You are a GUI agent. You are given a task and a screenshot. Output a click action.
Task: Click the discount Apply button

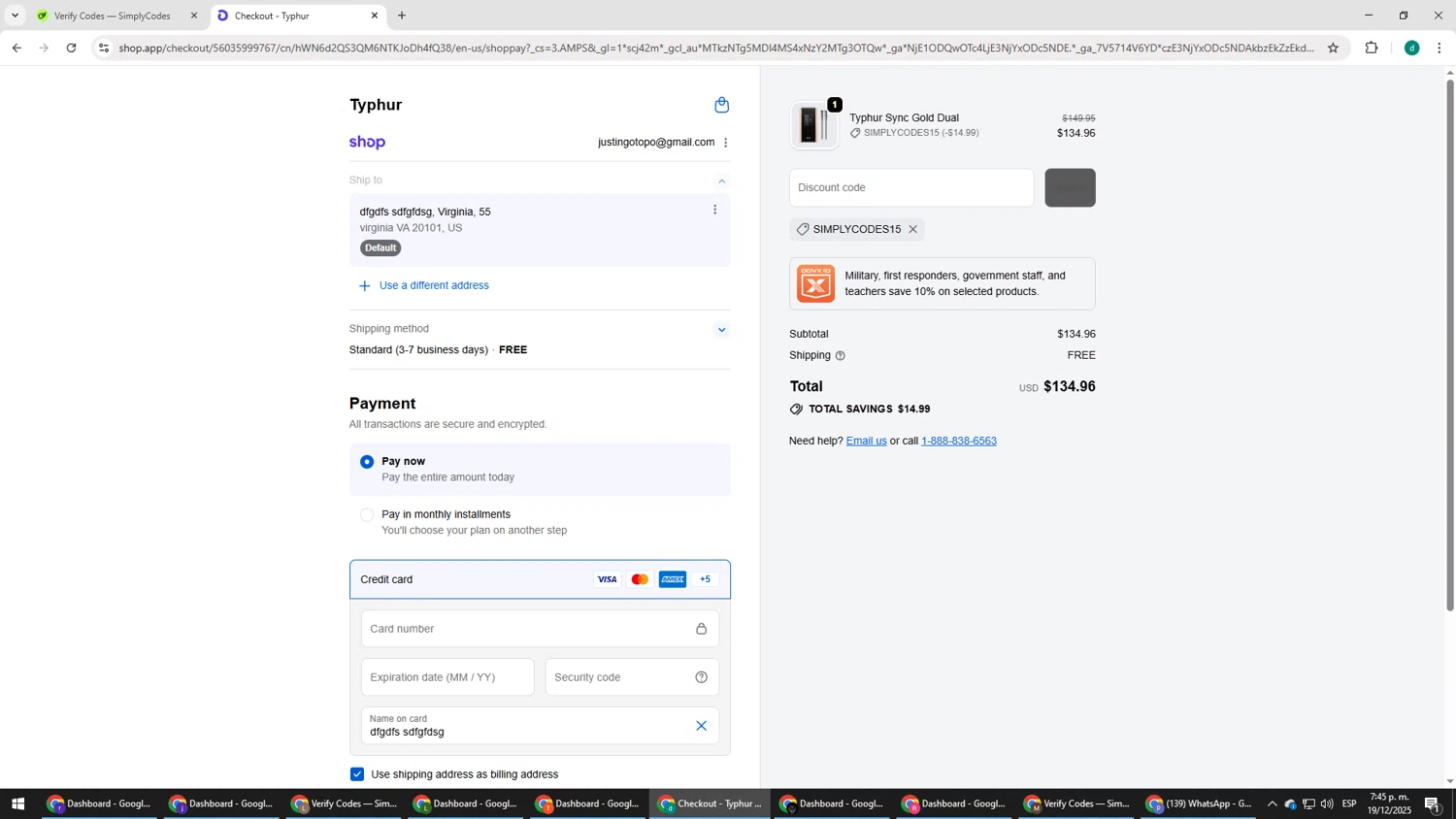(1070, 187)
